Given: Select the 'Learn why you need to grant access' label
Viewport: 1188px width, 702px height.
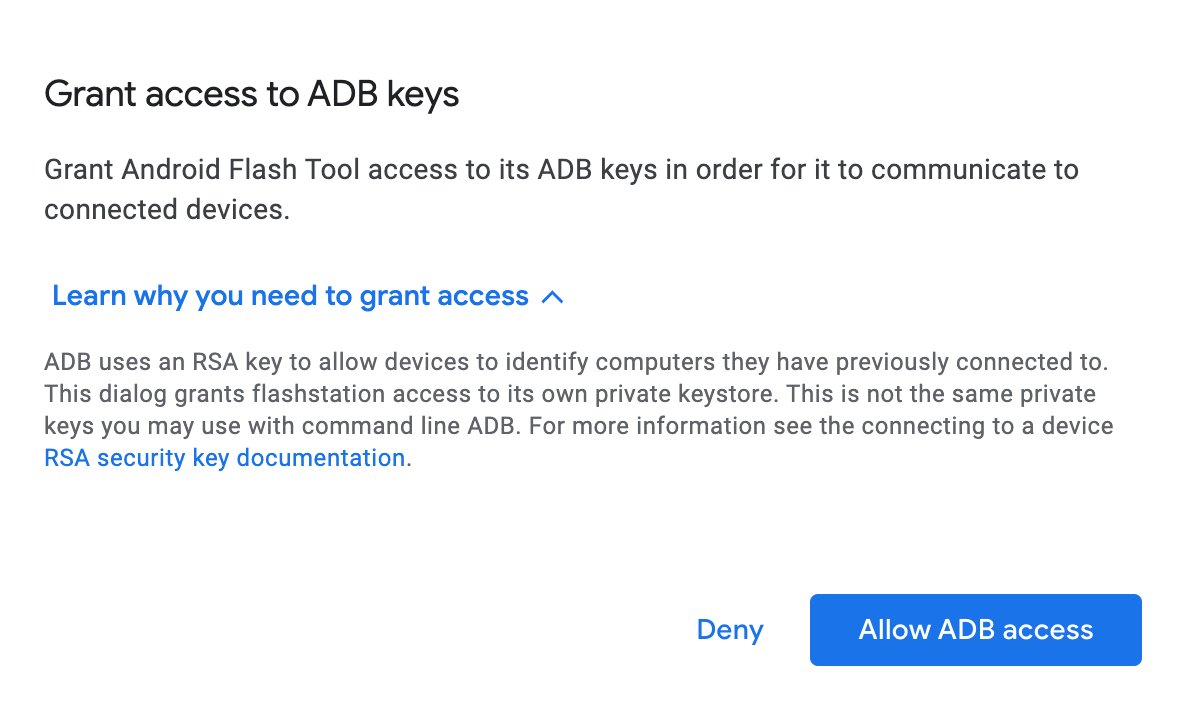Looking at the screenshot, I should pos(290,295).
